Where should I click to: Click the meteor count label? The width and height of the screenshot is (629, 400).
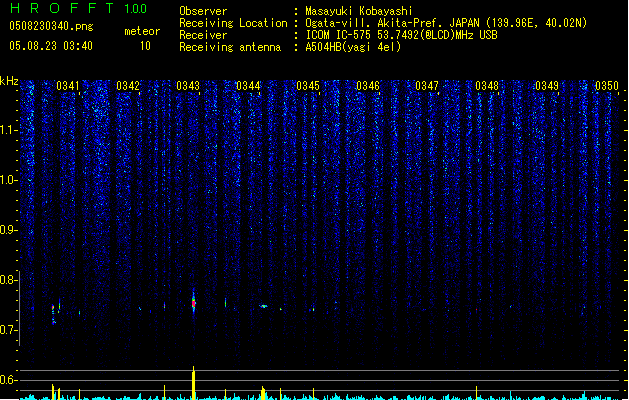(x=142, y=31)
